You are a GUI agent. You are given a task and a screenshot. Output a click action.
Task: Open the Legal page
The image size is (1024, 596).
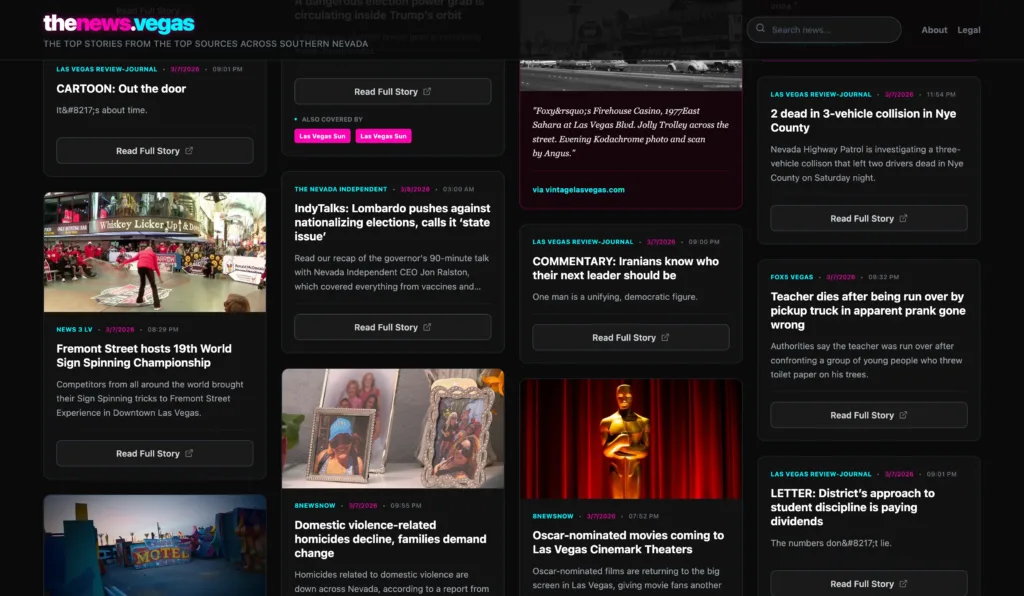pyautogui.click(x=969, y=29)
